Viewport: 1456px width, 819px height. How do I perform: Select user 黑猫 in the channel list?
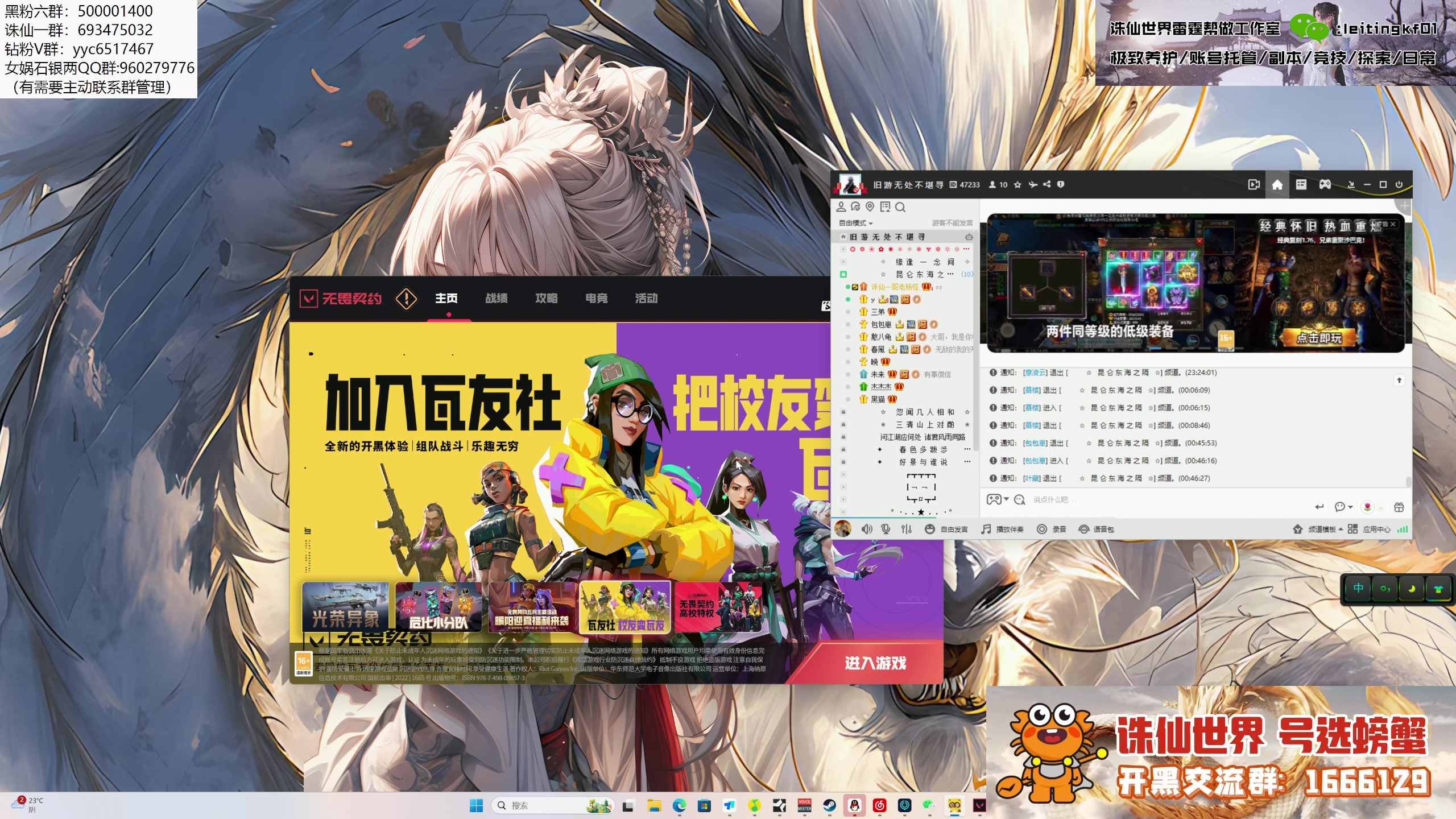pyautogui.click(x=878, y=399)
